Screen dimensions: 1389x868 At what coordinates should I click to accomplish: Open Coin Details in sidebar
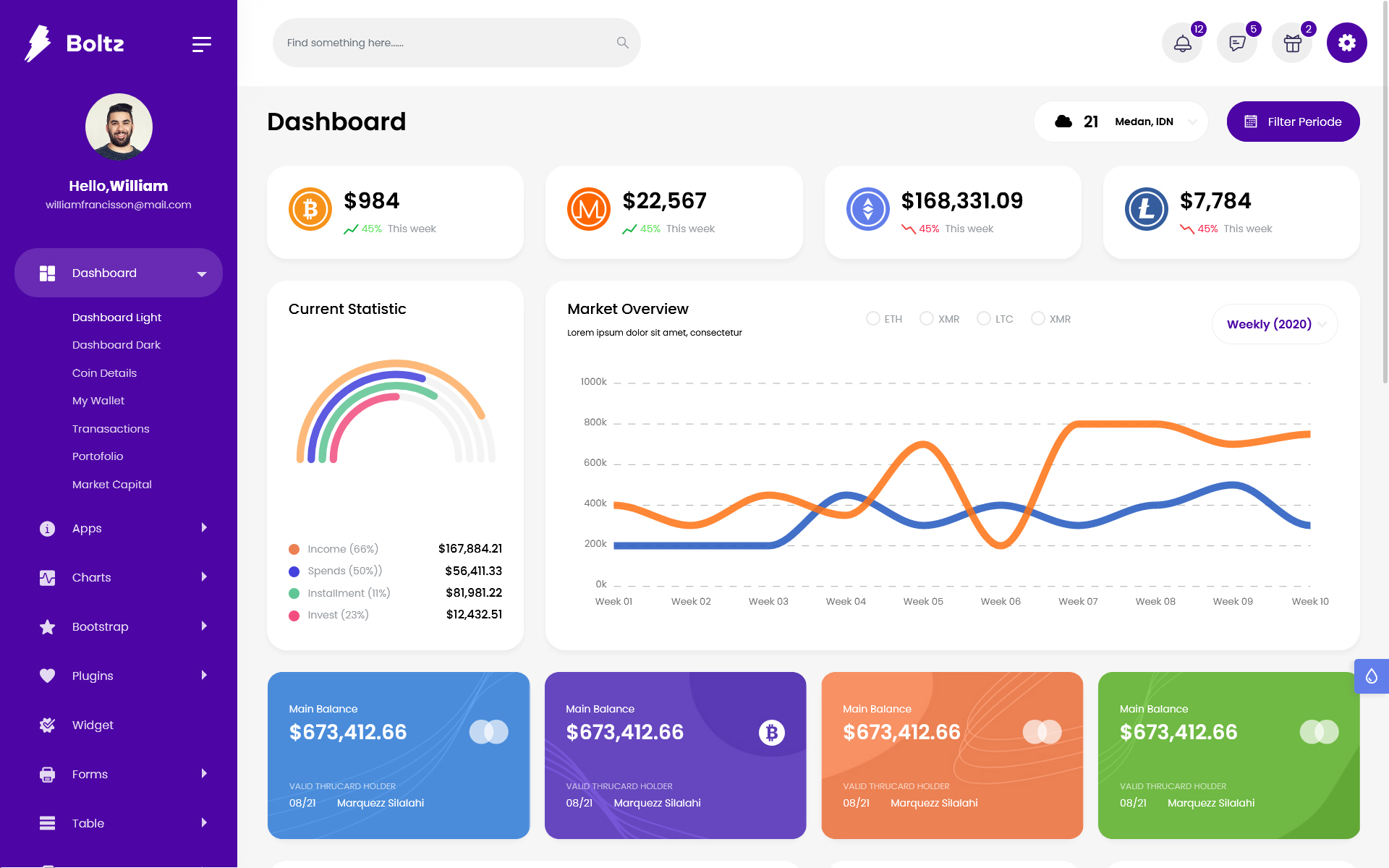click(x=104, y=373)
